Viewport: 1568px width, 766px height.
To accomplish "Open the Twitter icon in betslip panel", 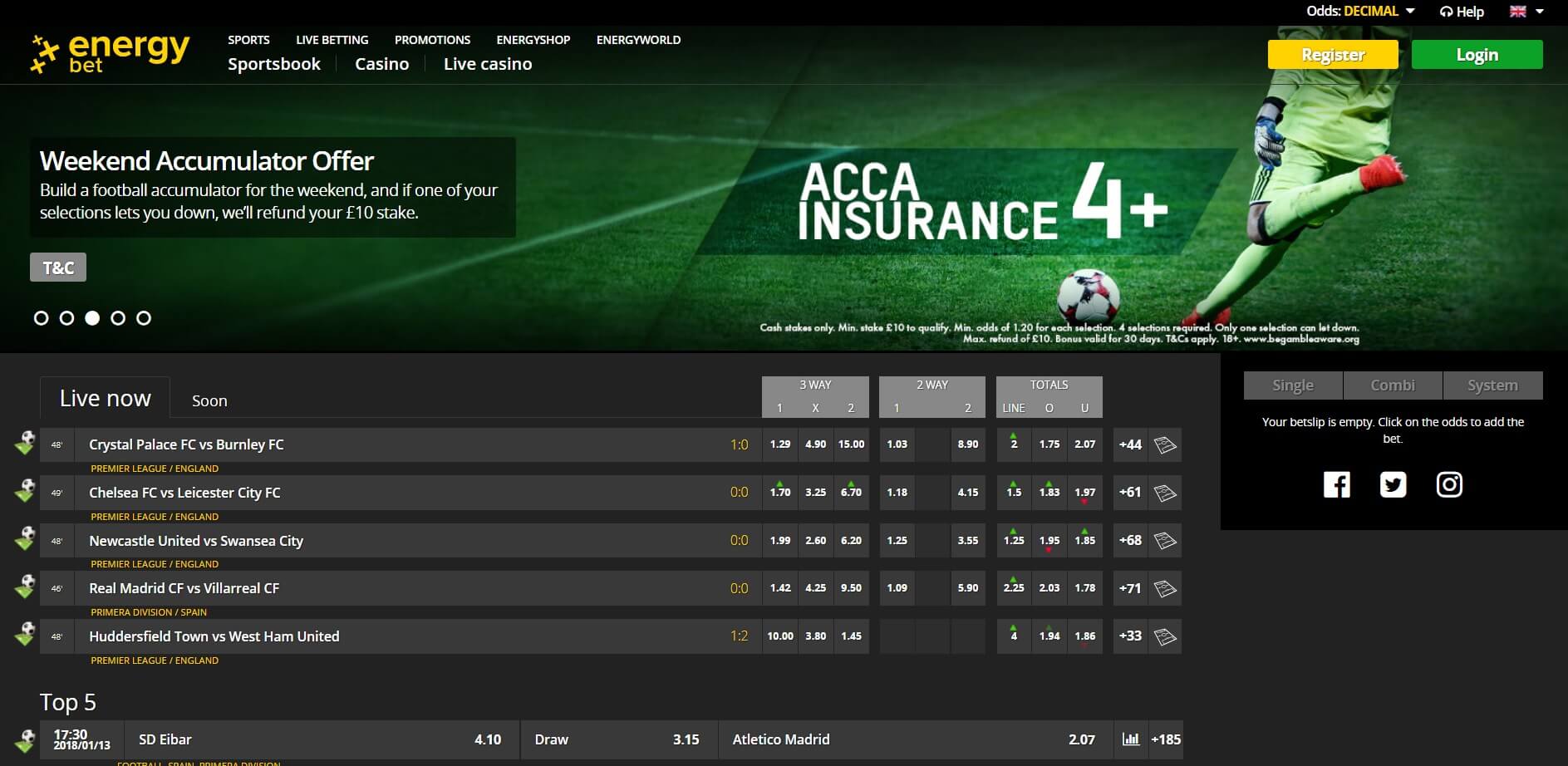I will pyautogui.click(x=1393, y=484).
